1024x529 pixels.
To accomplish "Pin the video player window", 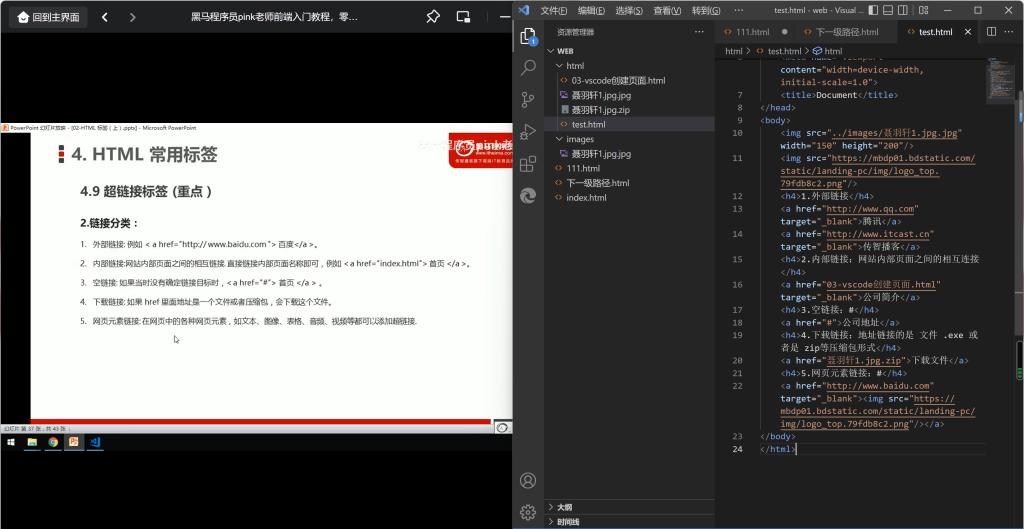I will point(432,17).
